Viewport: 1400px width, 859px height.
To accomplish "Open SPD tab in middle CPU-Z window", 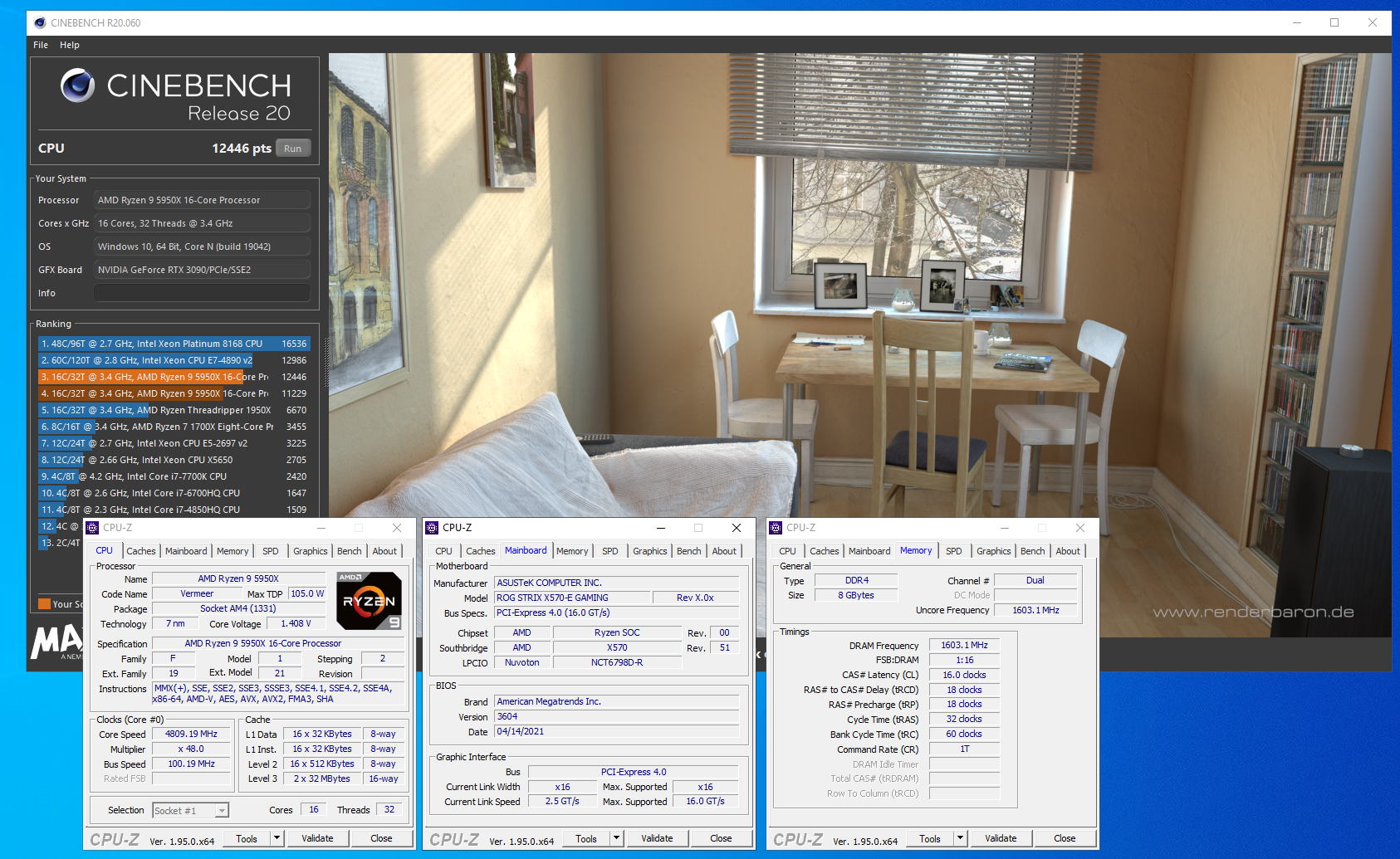I will click(610, 551).
